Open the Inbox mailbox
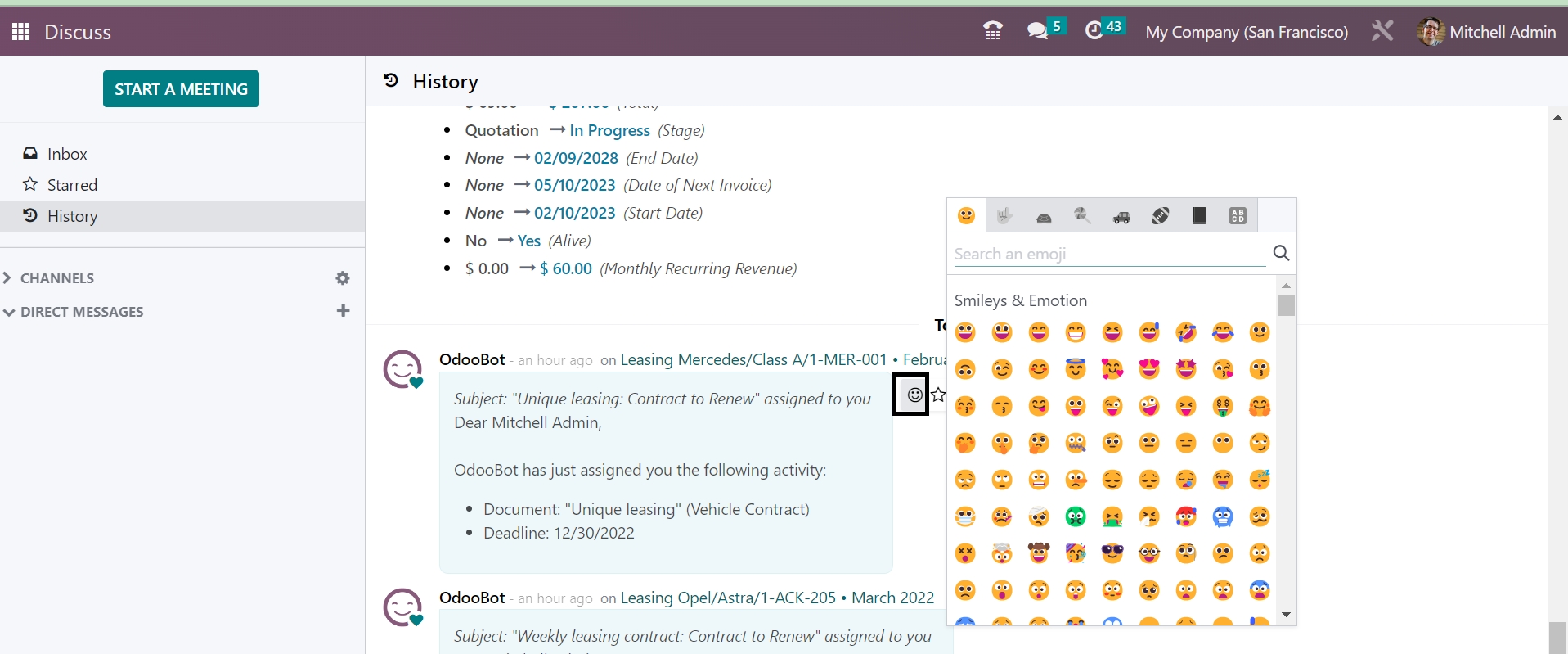The image size is (1568, 654). [x=66, y=154]
